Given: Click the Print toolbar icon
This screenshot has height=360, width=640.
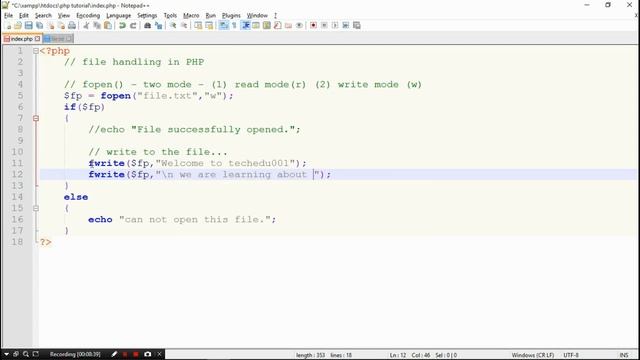Looking at the screenshot, I should (72, 26).
